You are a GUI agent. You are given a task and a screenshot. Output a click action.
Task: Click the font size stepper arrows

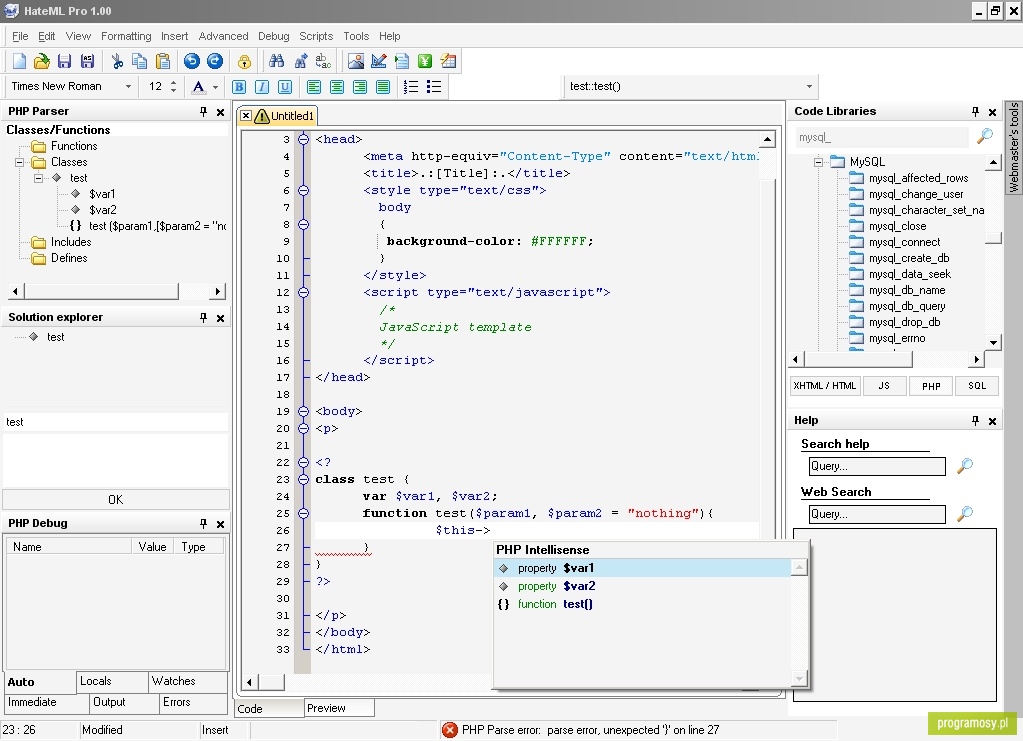tap(174, 86)
